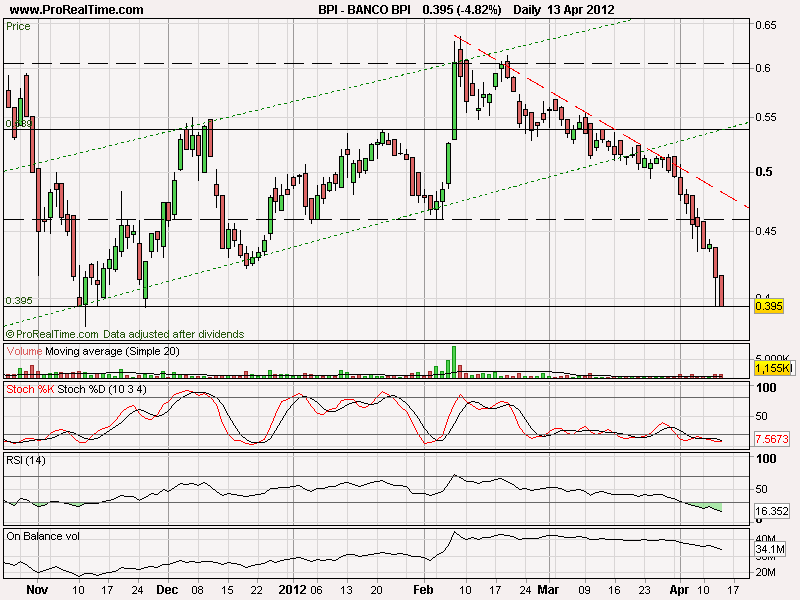The image size is (800, 600).
Task: Click the RSI (14) indicator label
Action: pos(26,460)
